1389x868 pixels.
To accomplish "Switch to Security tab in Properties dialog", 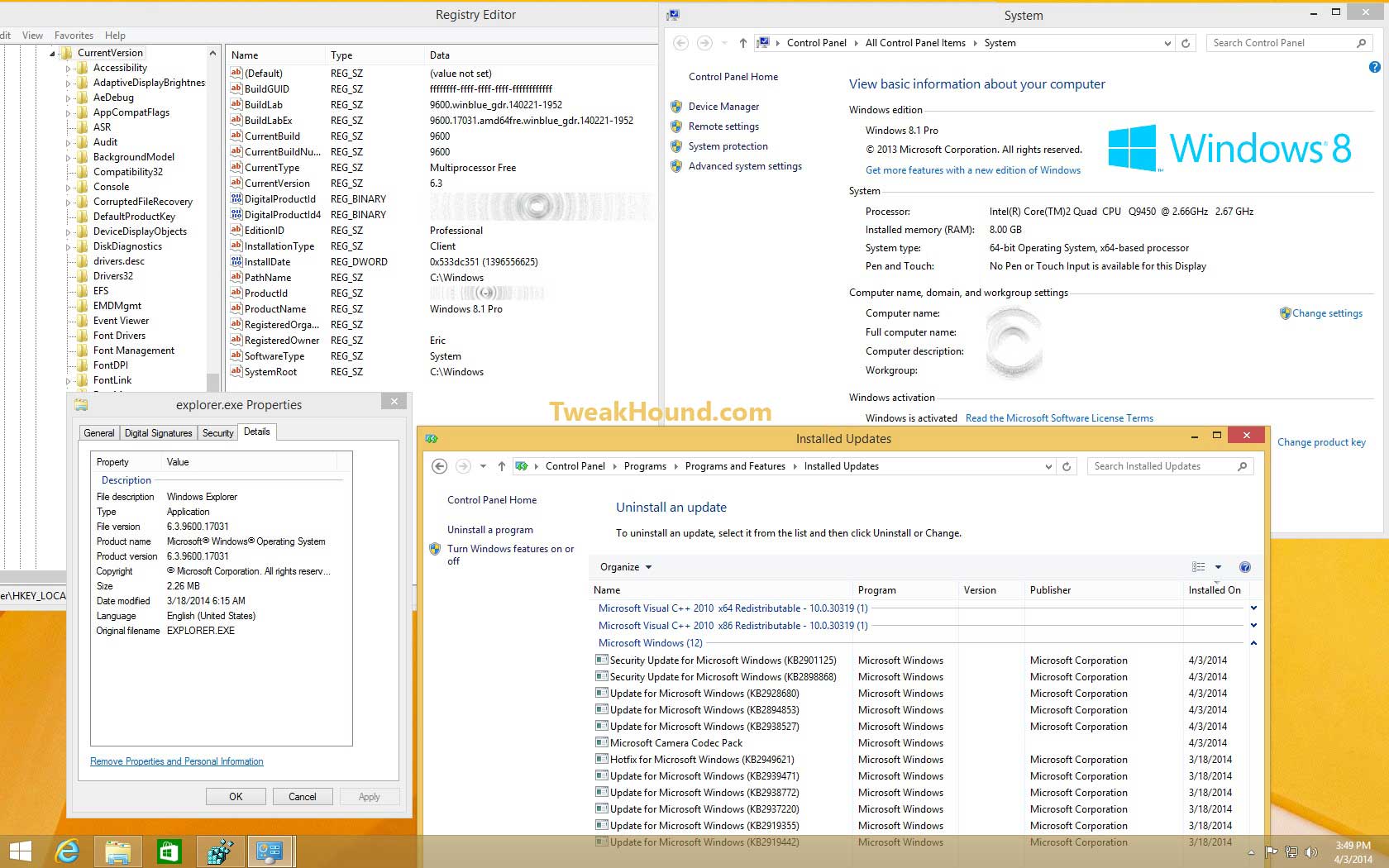I will [217, 433].
